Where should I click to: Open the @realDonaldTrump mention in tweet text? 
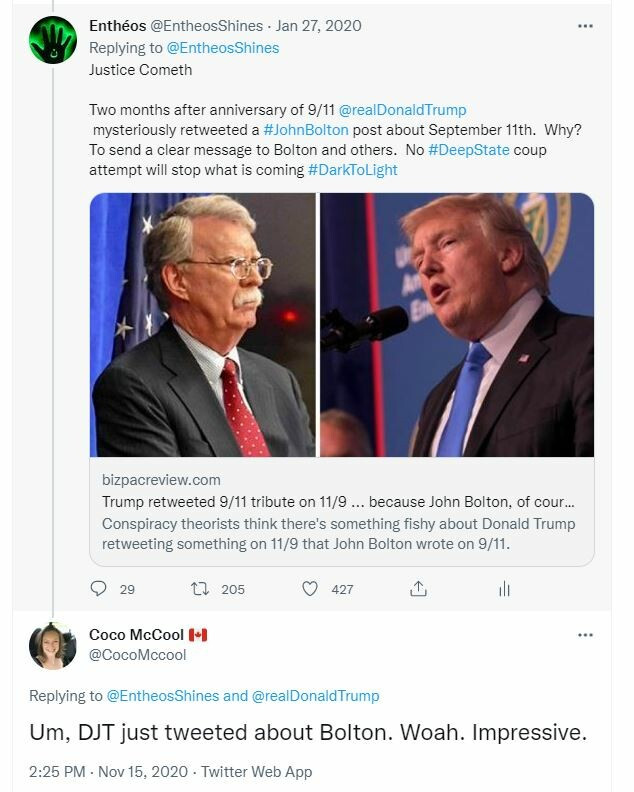point(404,110)
